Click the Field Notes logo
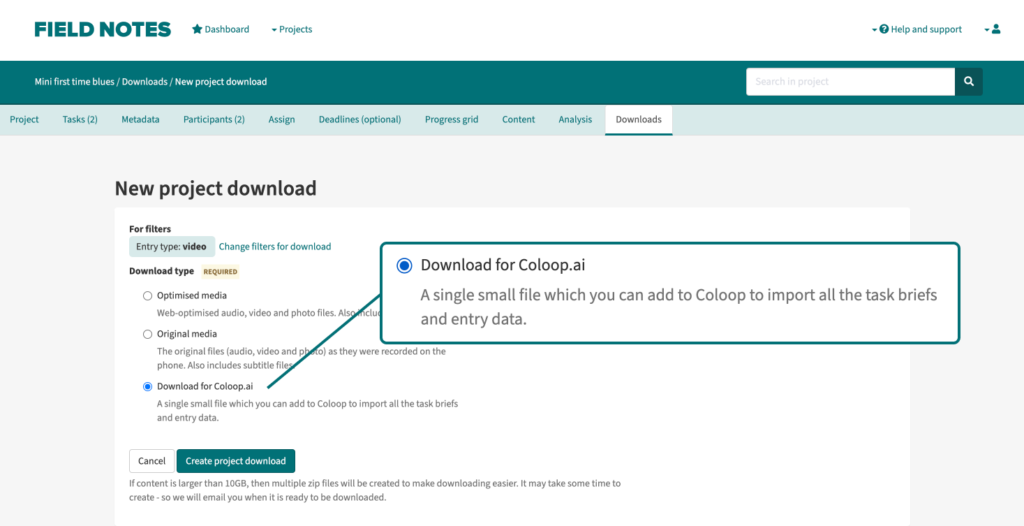Viewport: 1024px width, 526px height. point(102,29)
